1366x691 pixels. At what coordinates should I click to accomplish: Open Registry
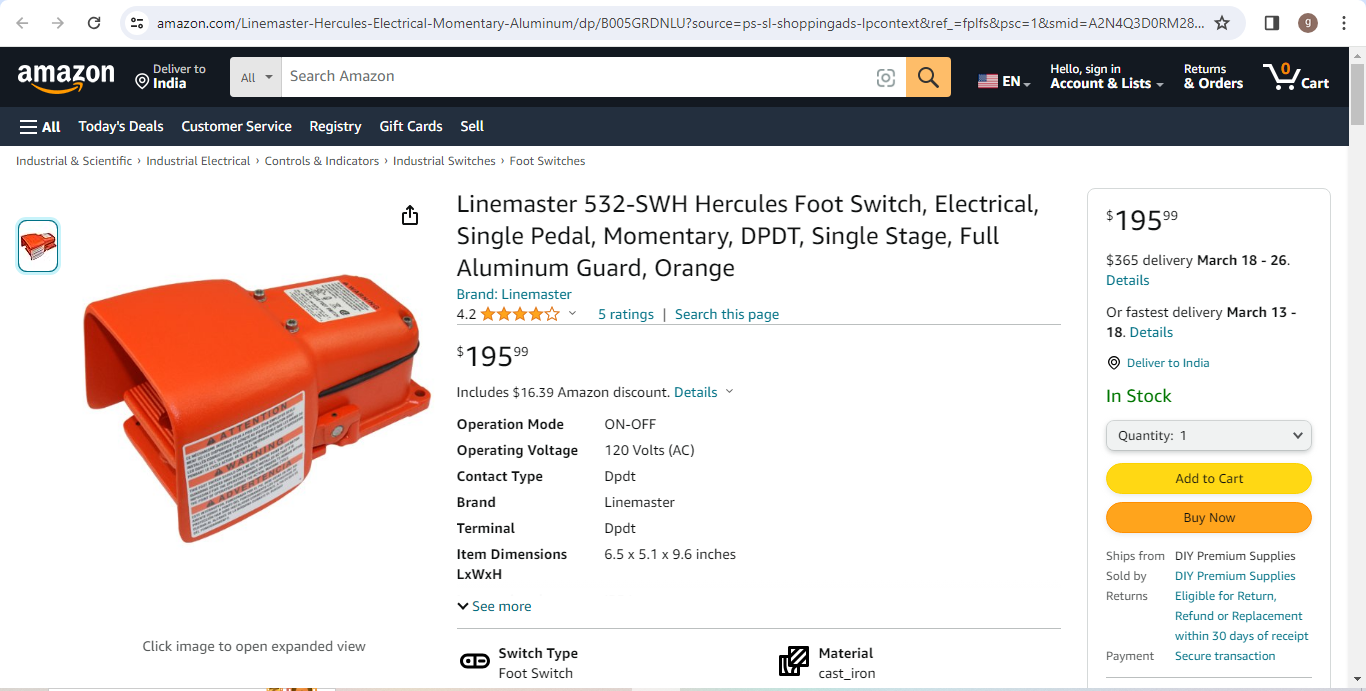tap(335, 127)
